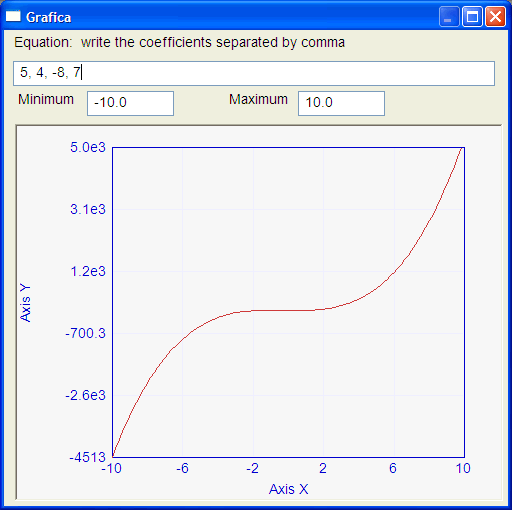Click the Y-axis value 5.0e3
Viewport: 512px width, 510px height.
(88, 147)
